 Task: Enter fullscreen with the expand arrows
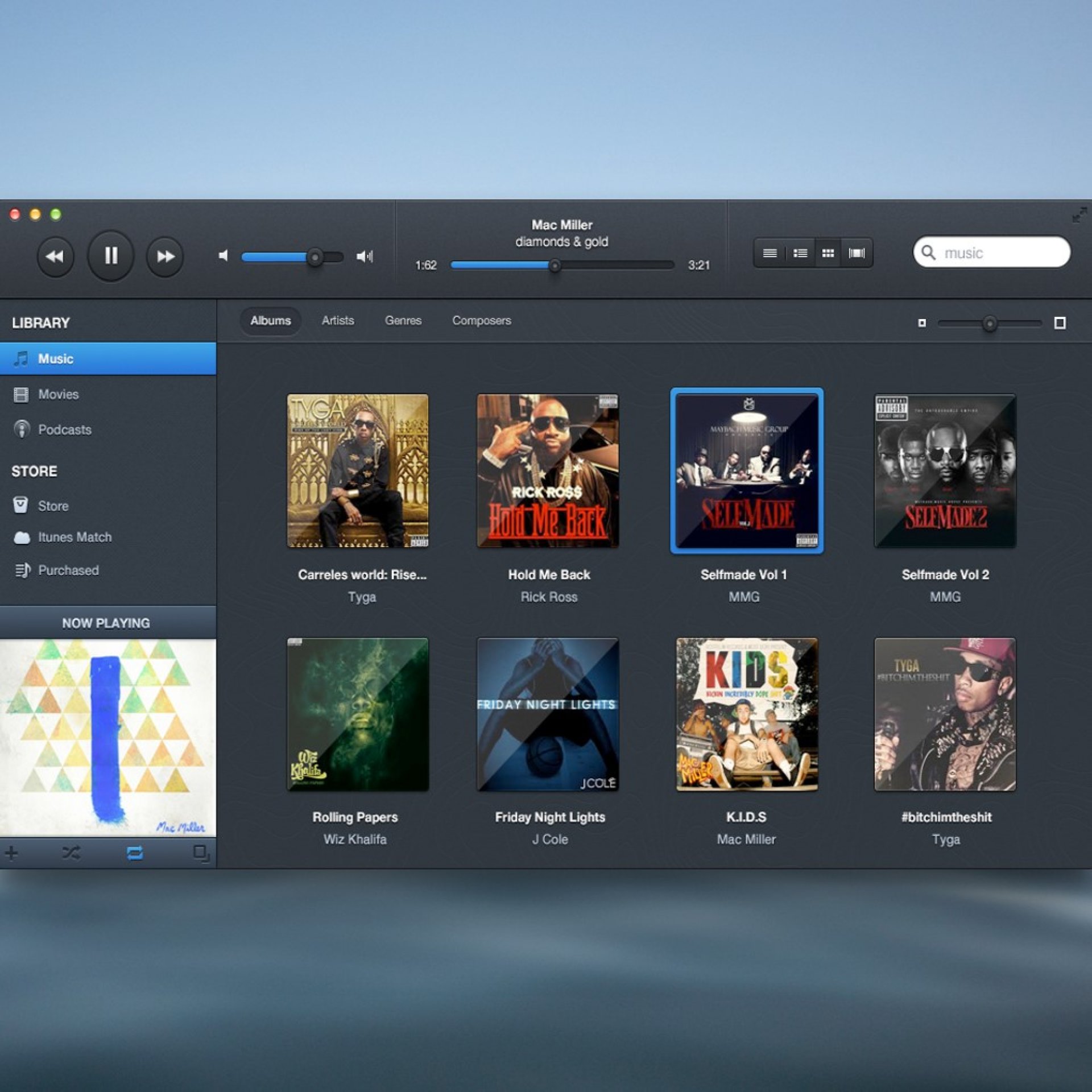click(1079, 216)
